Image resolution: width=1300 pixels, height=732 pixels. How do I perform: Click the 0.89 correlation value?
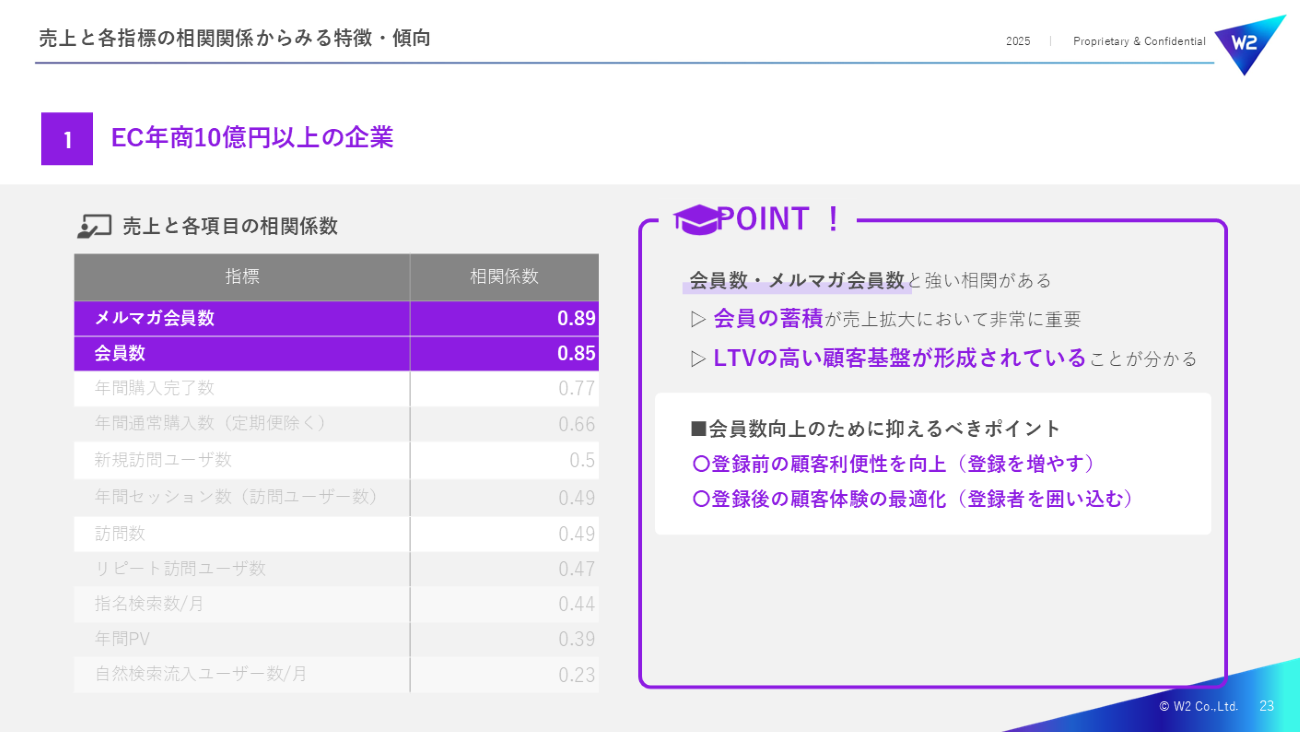coord(576,319)
